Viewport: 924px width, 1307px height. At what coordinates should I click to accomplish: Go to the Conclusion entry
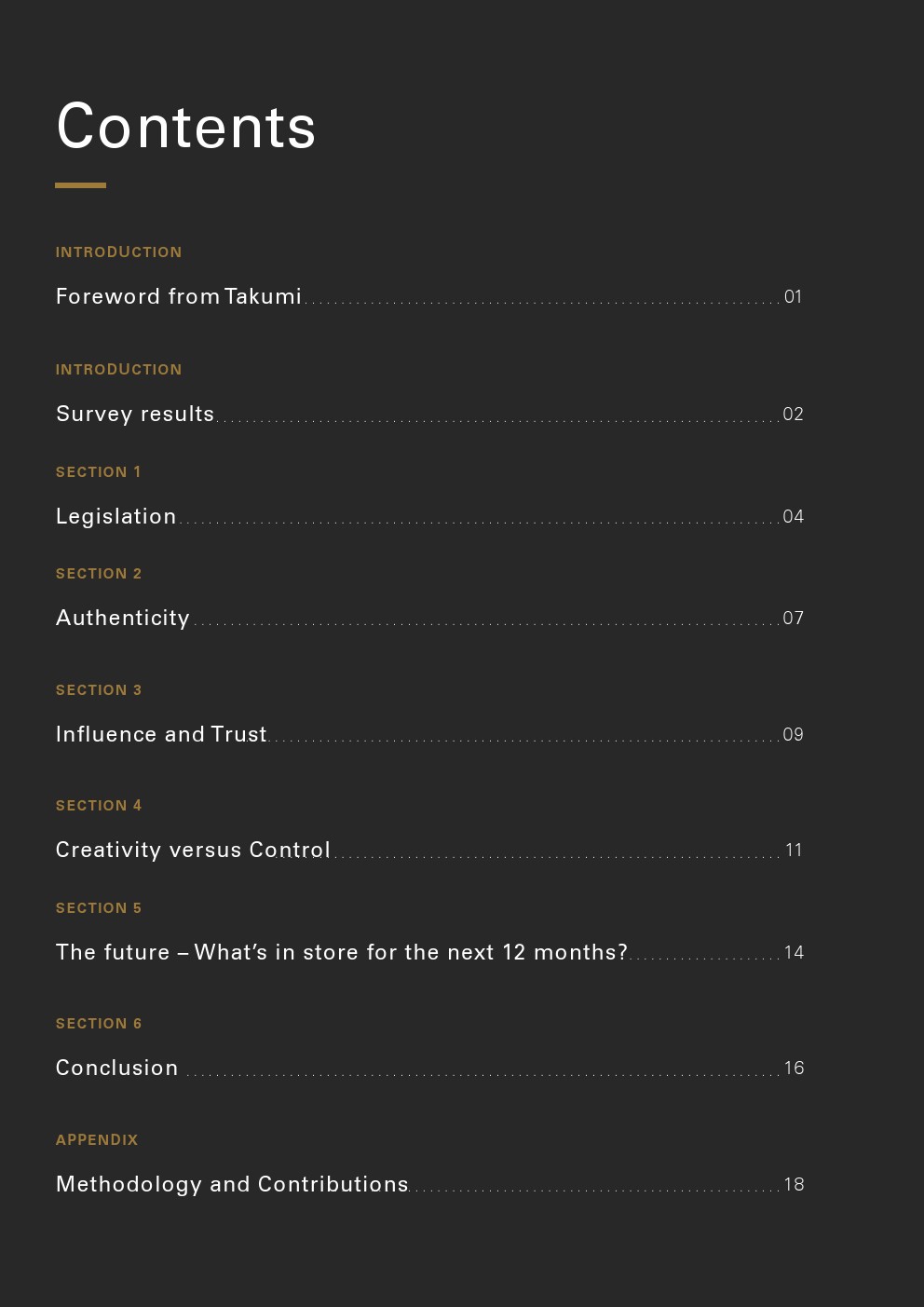(x=117, y=1068)
